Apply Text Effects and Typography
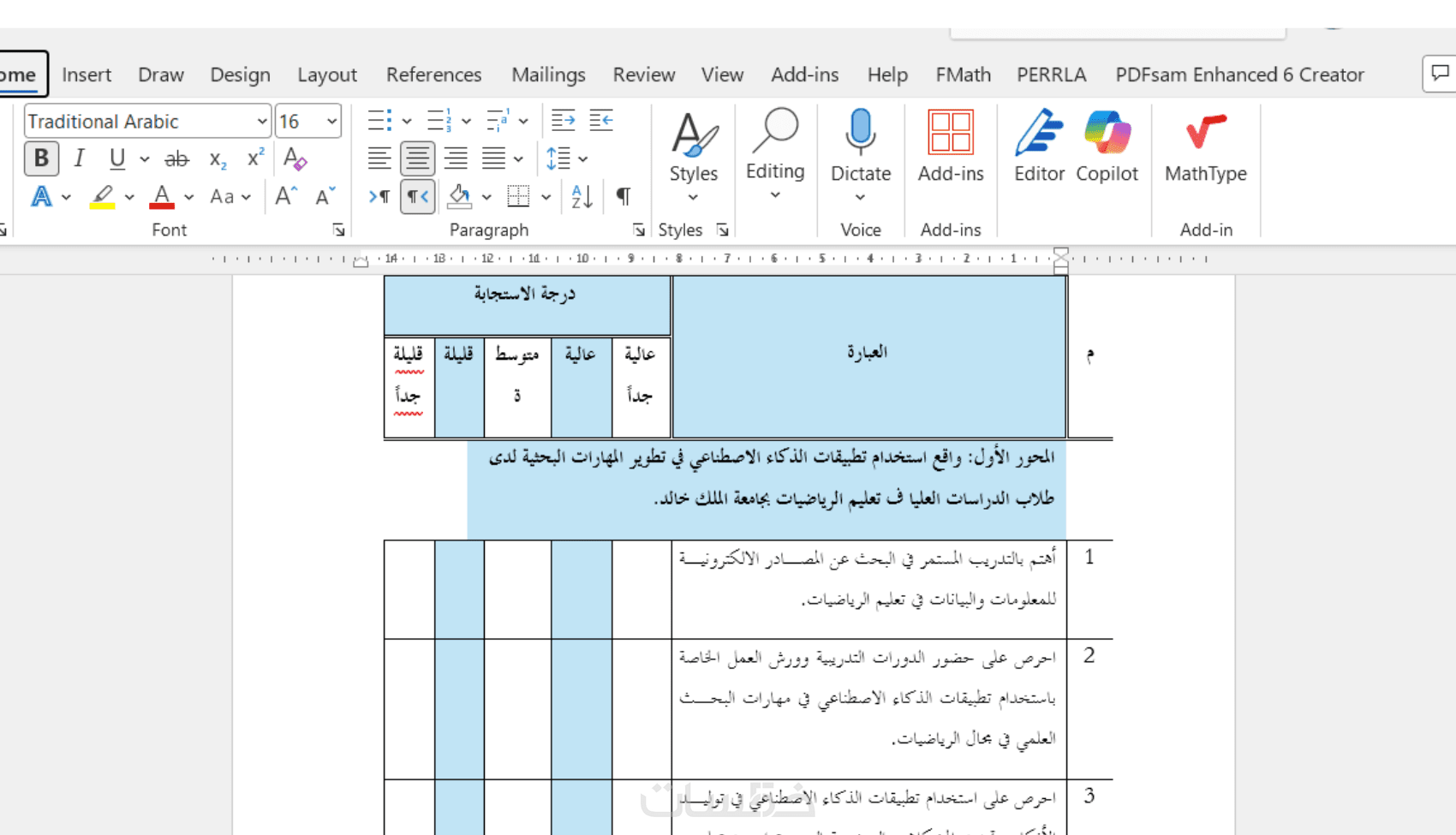 coord(41,197)
